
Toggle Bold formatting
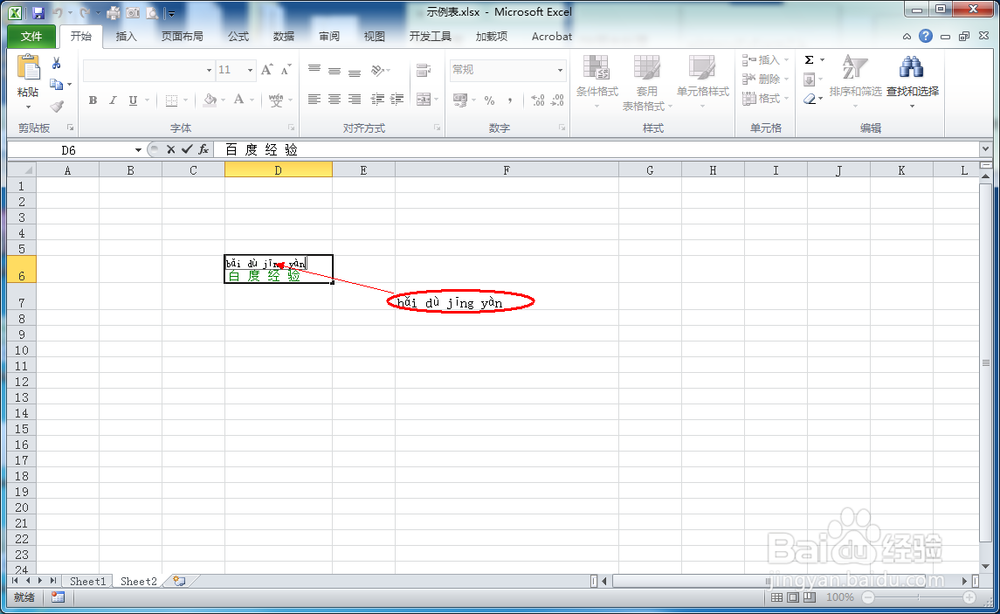pos(92,100)
